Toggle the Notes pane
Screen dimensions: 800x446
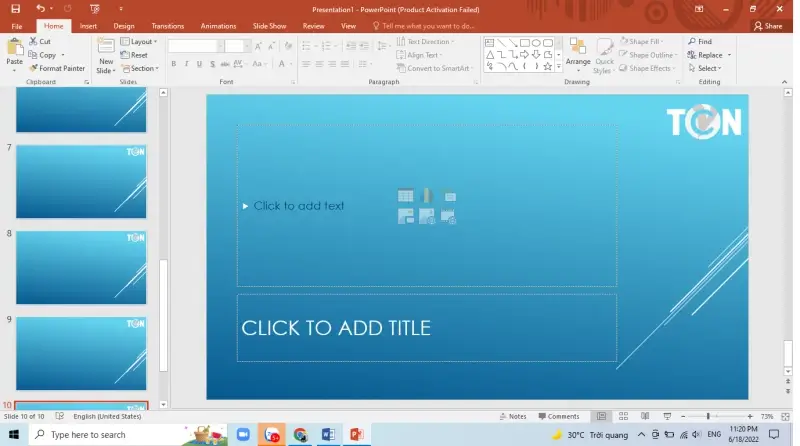pyautogui.click(x=512, y=416)
